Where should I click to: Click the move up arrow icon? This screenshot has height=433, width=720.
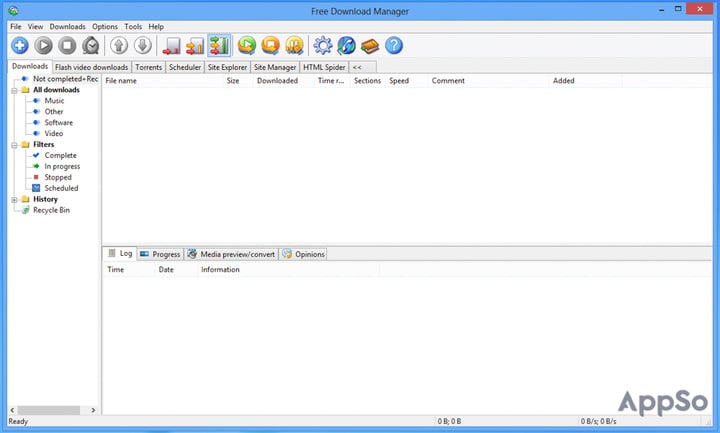click(x=118, y=45)
